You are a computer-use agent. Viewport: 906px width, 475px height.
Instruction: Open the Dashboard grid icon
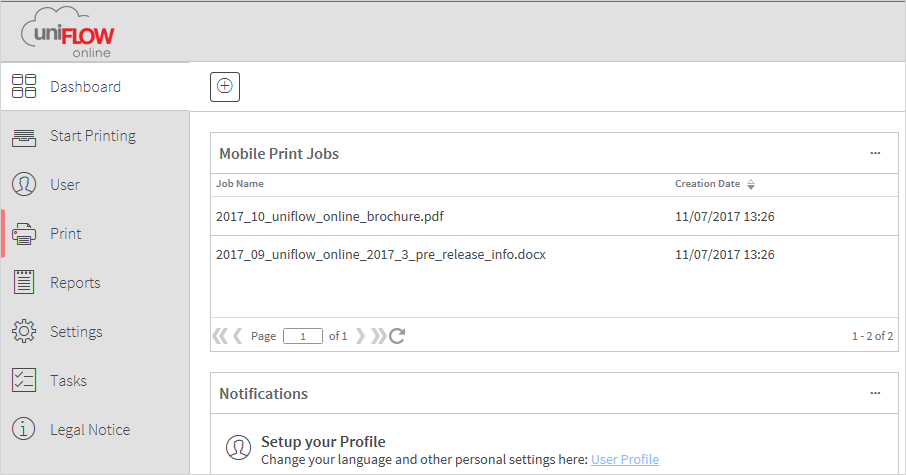click(24, 86)
